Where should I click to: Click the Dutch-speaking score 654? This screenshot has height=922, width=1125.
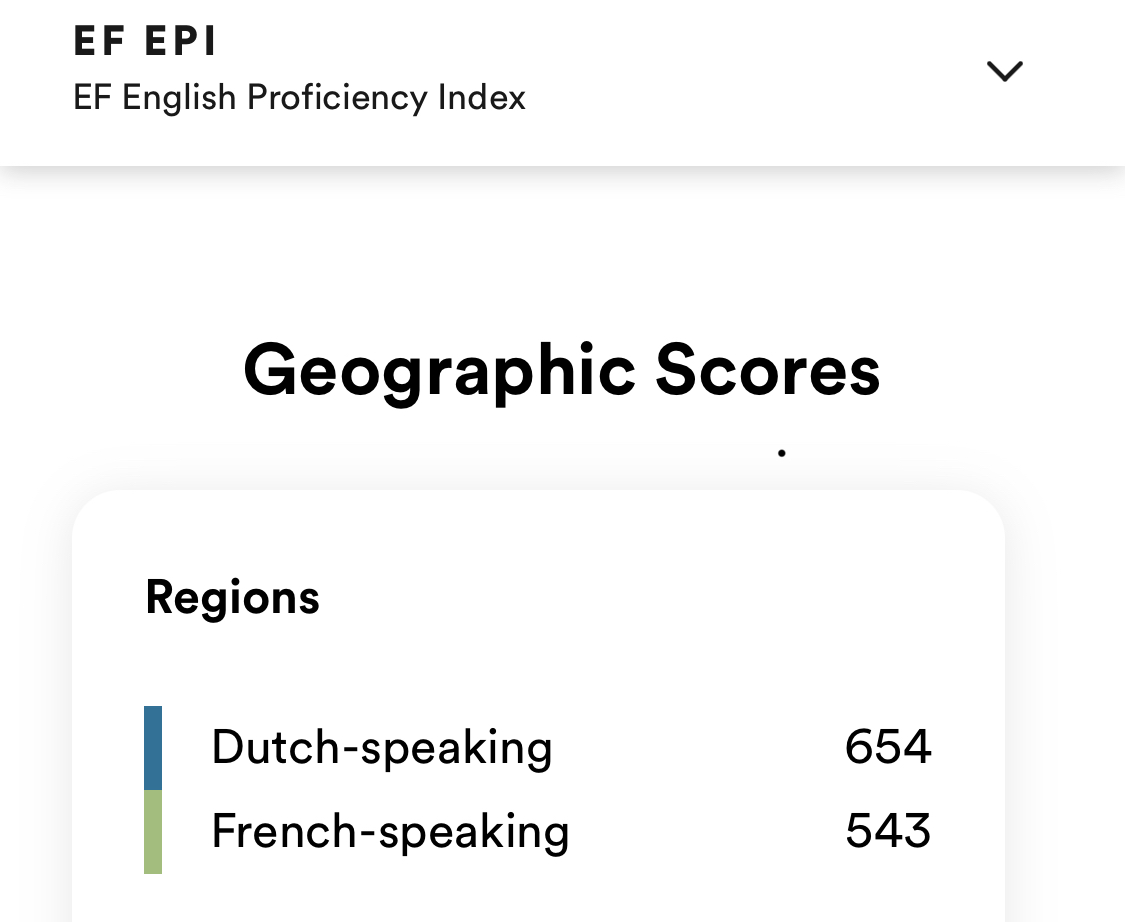[888, 748]
